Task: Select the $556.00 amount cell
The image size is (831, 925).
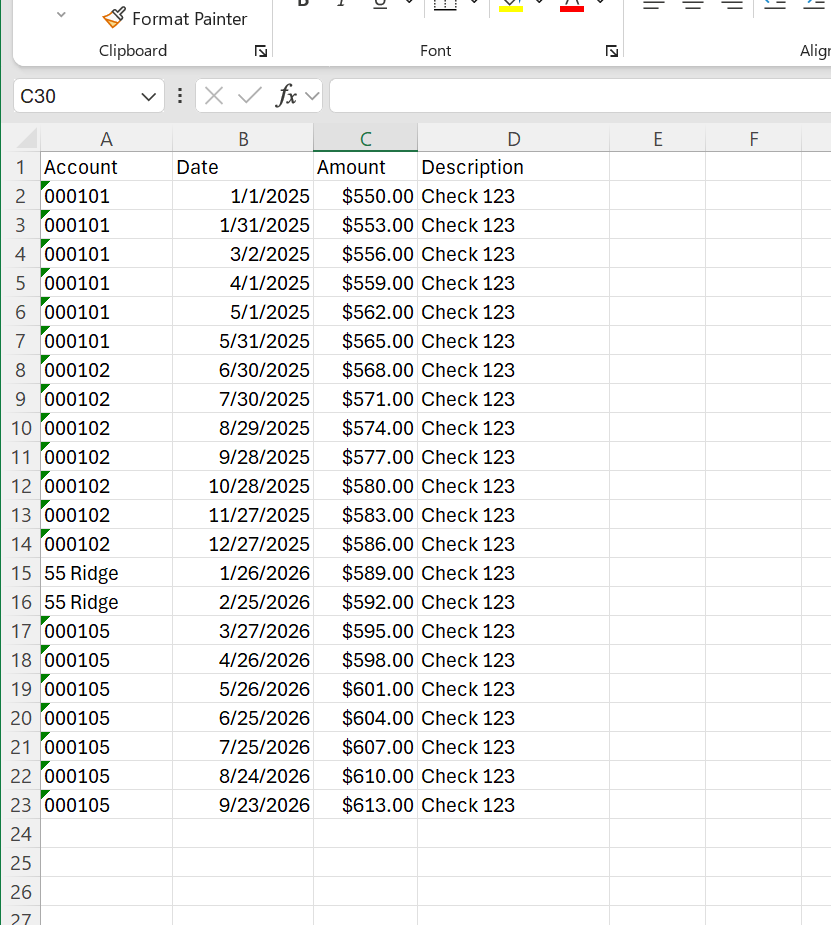Action: click(x=366, y=254)
